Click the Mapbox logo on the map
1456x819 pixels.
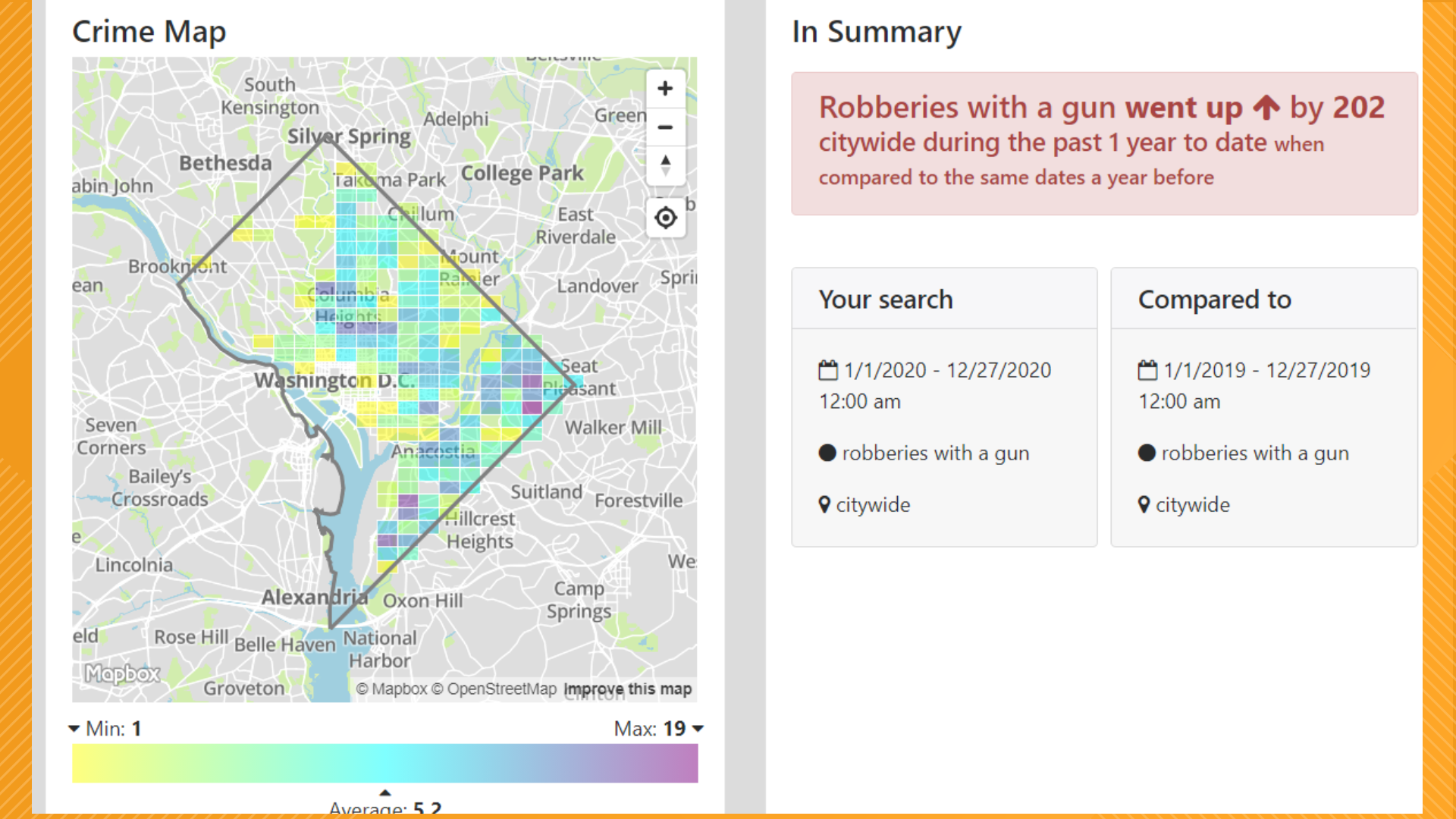(x=121, y=674)
